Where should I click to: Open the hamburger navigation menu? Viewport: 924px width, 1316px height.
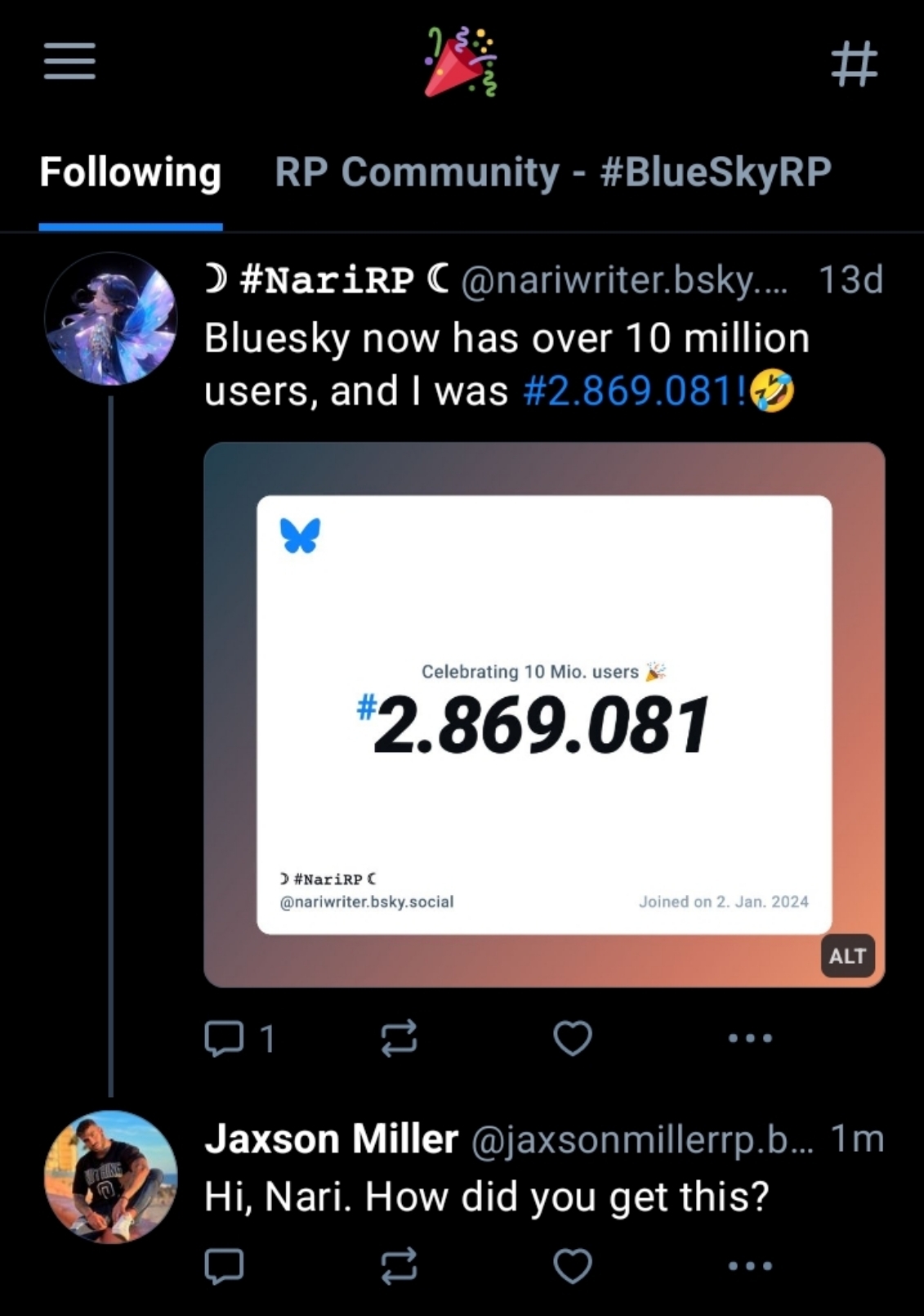[69, 62]
